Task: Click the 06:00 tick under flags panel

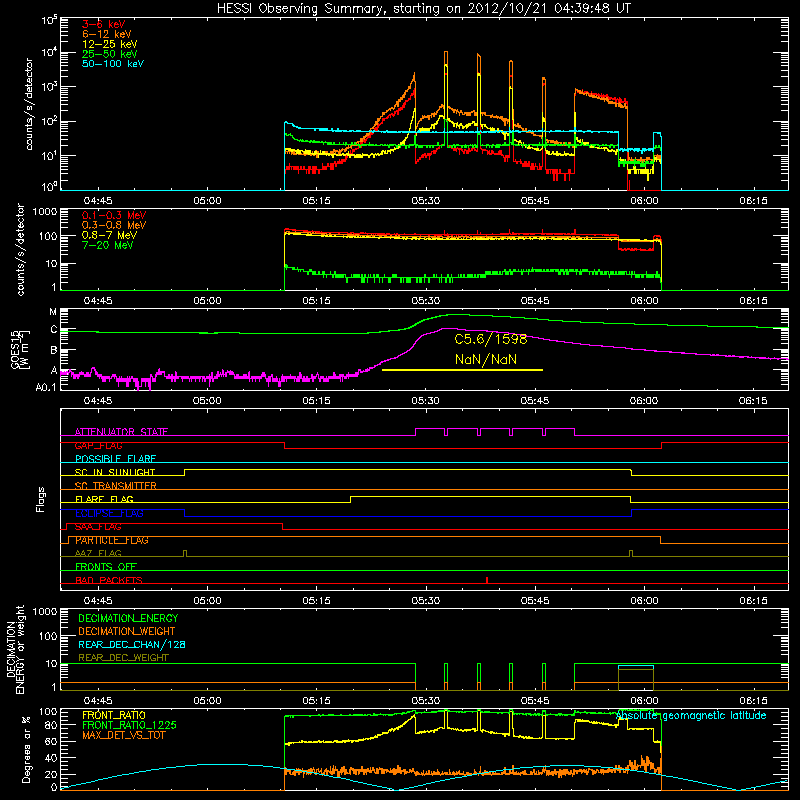Action: coord(644,601)
